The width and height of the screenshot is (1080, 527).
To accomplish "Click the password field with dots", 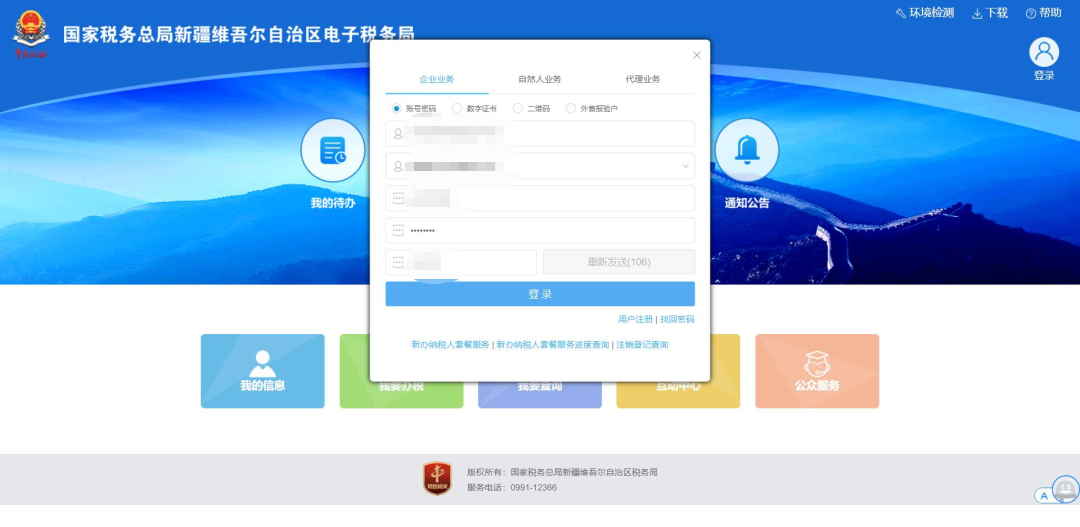I will (x=540, y=230).
